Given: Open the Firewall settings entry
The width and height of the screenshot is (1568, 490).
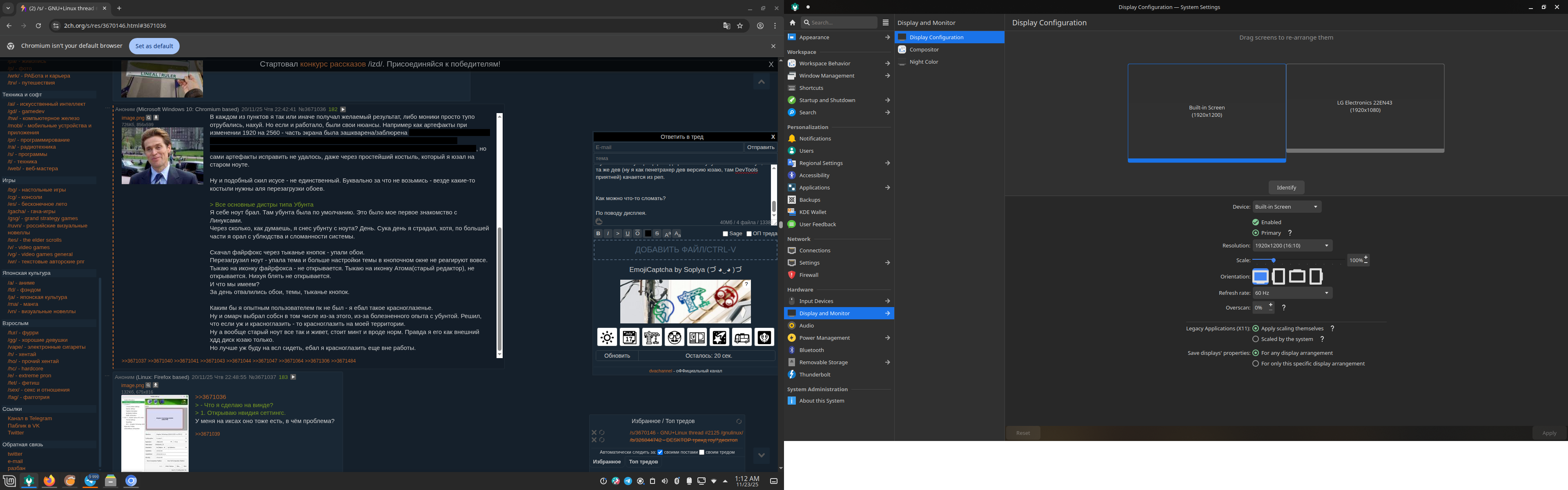Looking at the screenshot, I should tap(808, 275).
